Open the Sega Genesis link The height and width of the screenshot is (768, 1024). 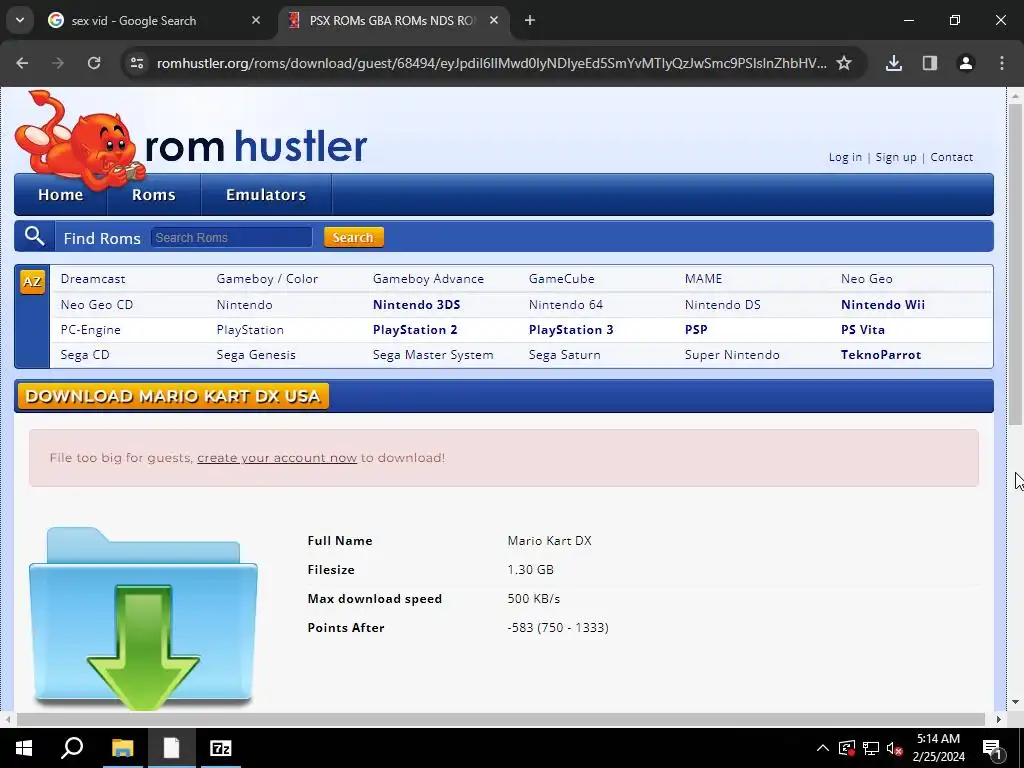(256, 355)
